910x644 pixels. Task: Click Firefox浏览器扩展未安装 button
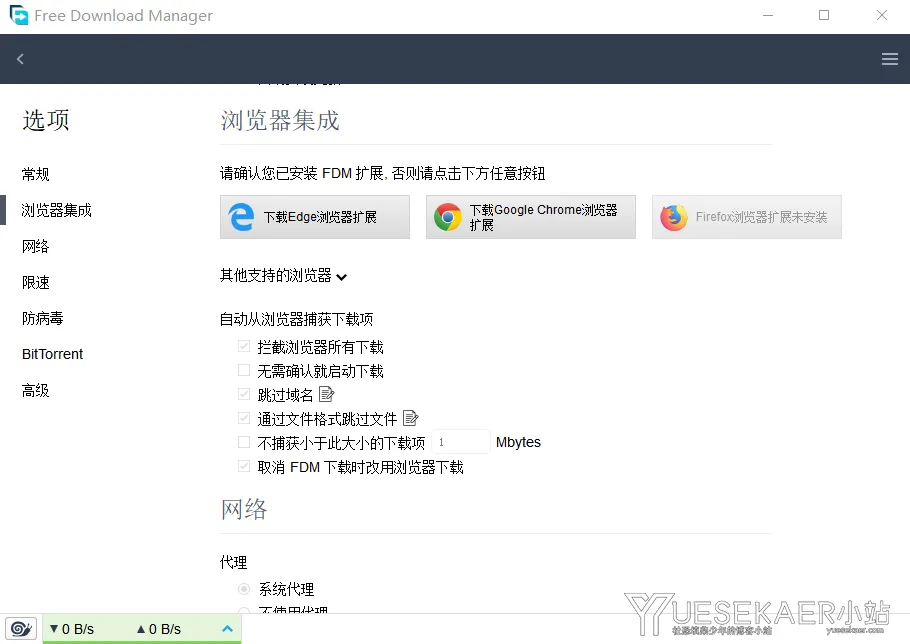pyautogui.click(x=746, y=217)
